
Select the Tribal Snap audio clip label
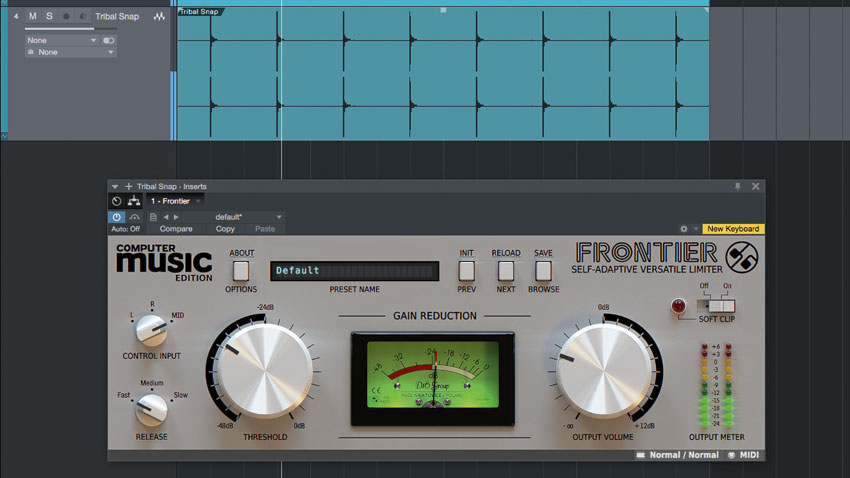point(199,11)
